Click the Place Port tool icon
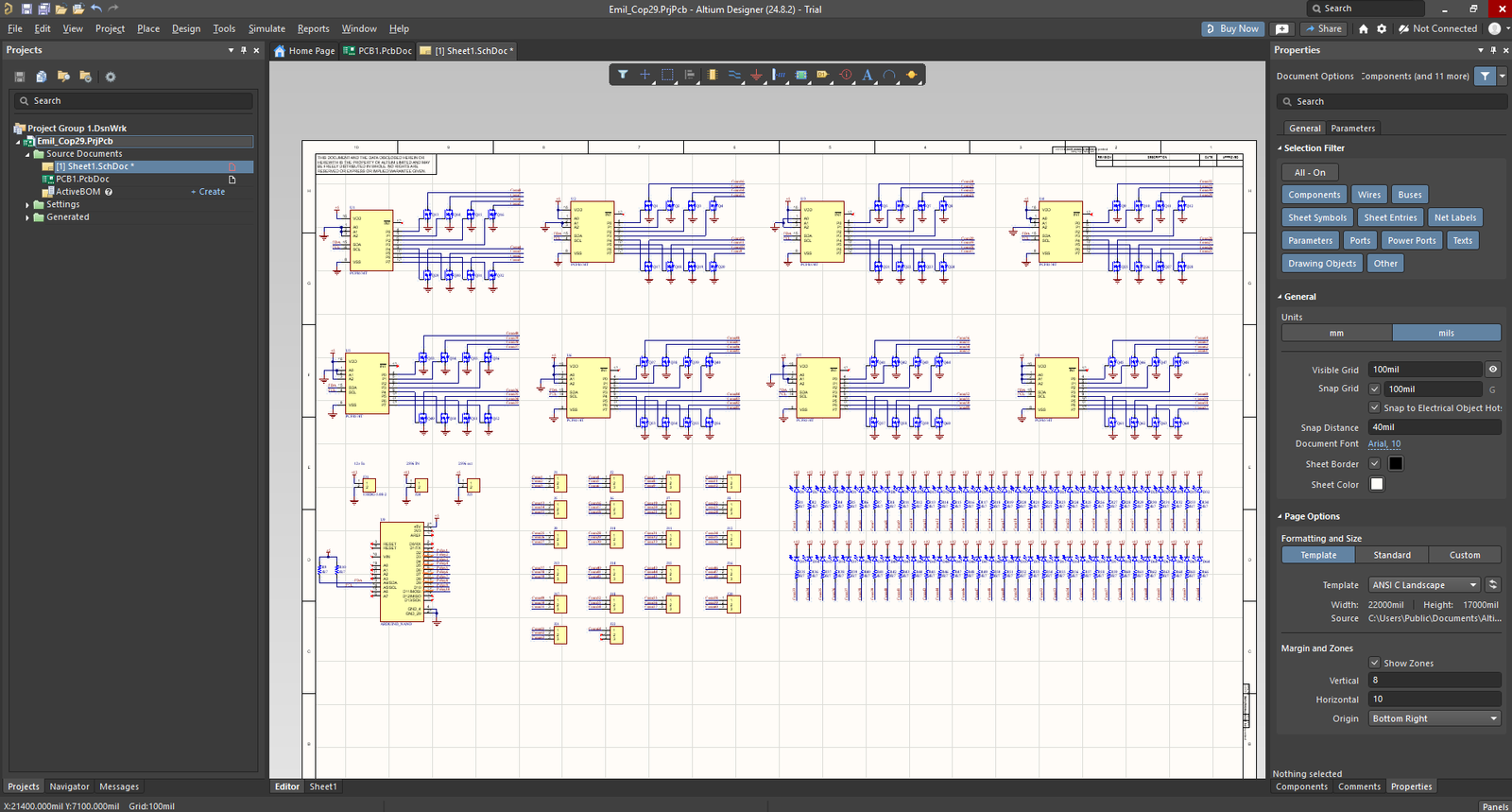1512x812 pixels. [823, 75]
